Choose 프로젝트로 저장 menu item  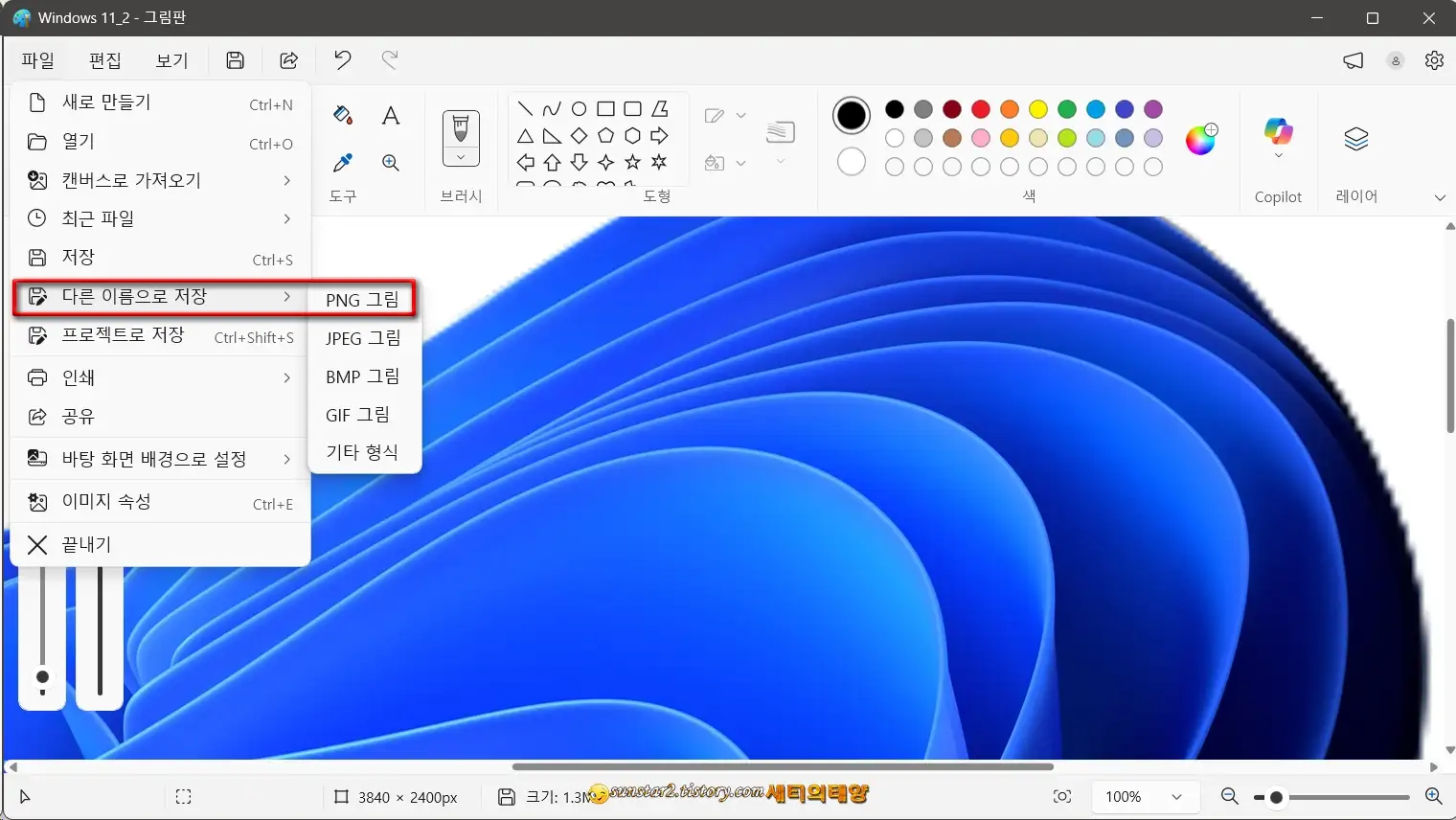[x=160, y=335]
